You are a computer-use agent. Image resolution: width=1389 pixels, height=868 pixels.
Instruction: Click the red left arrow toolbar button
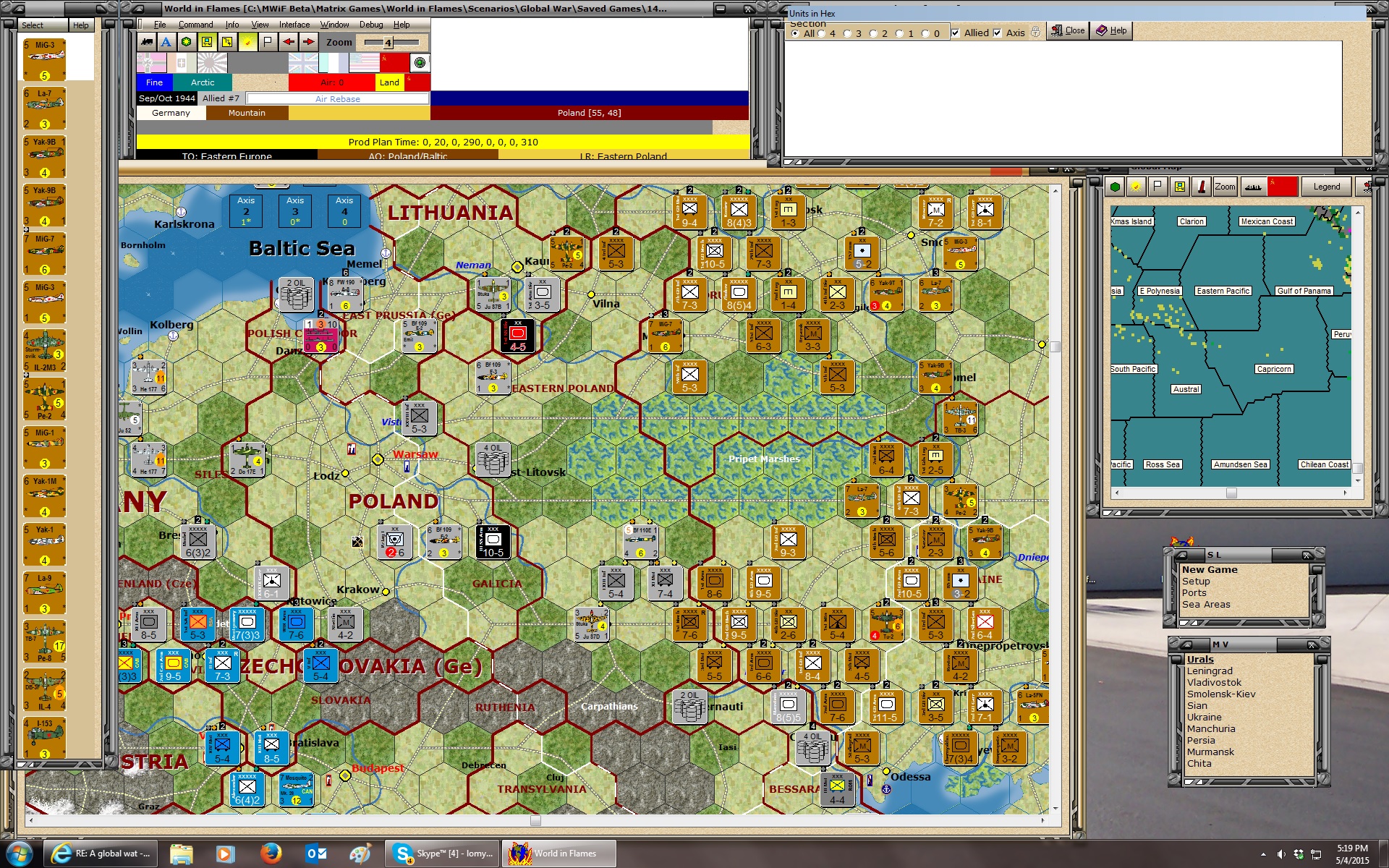pos(289,42)
